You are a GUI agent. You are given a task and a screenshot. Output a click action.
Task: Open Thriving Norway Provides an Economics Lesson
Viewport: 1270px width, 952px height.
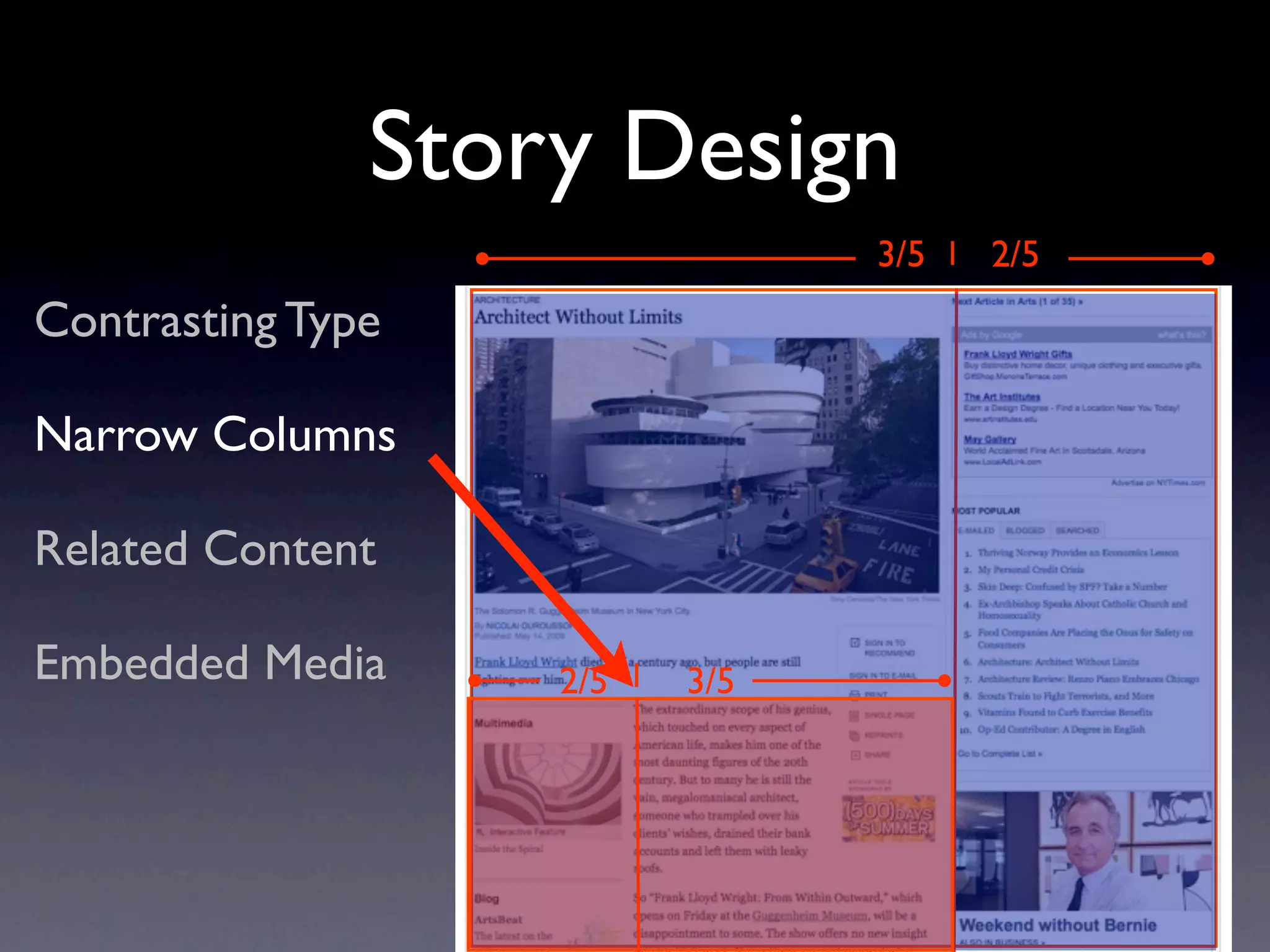(1078, 553)
